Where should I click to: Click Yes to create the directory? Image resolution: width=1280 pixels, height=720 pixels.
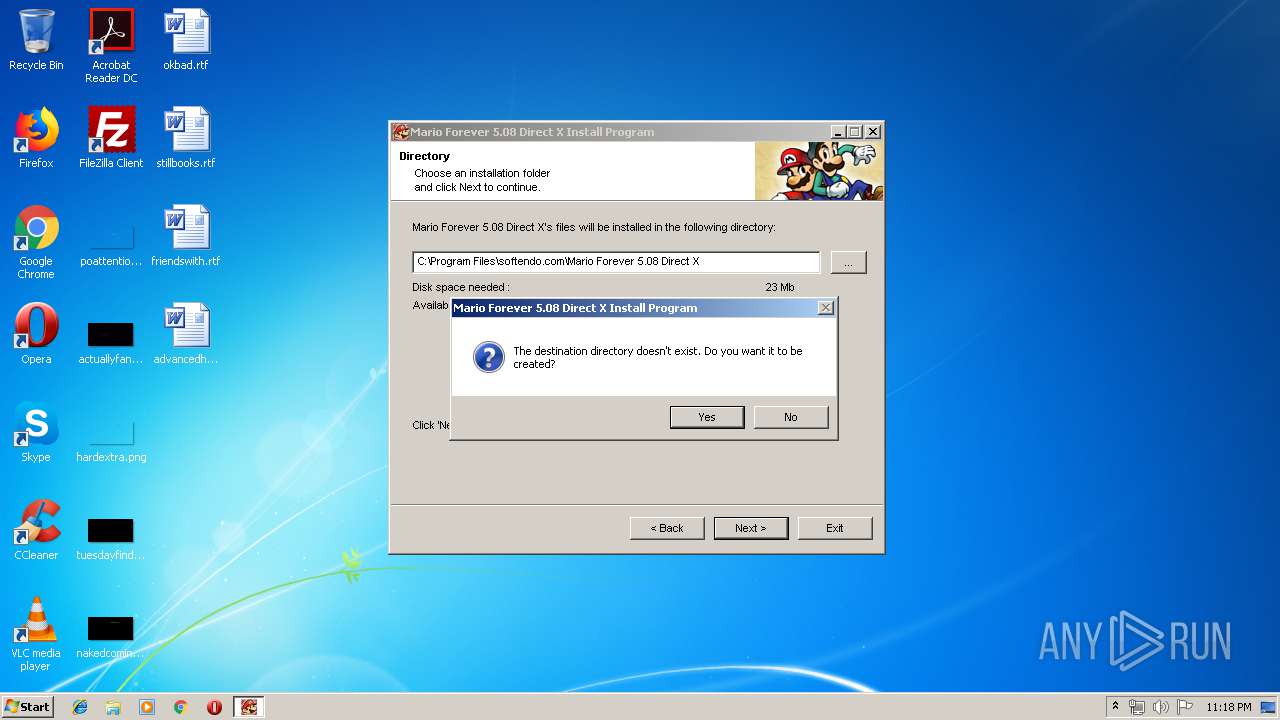[707, 417]
